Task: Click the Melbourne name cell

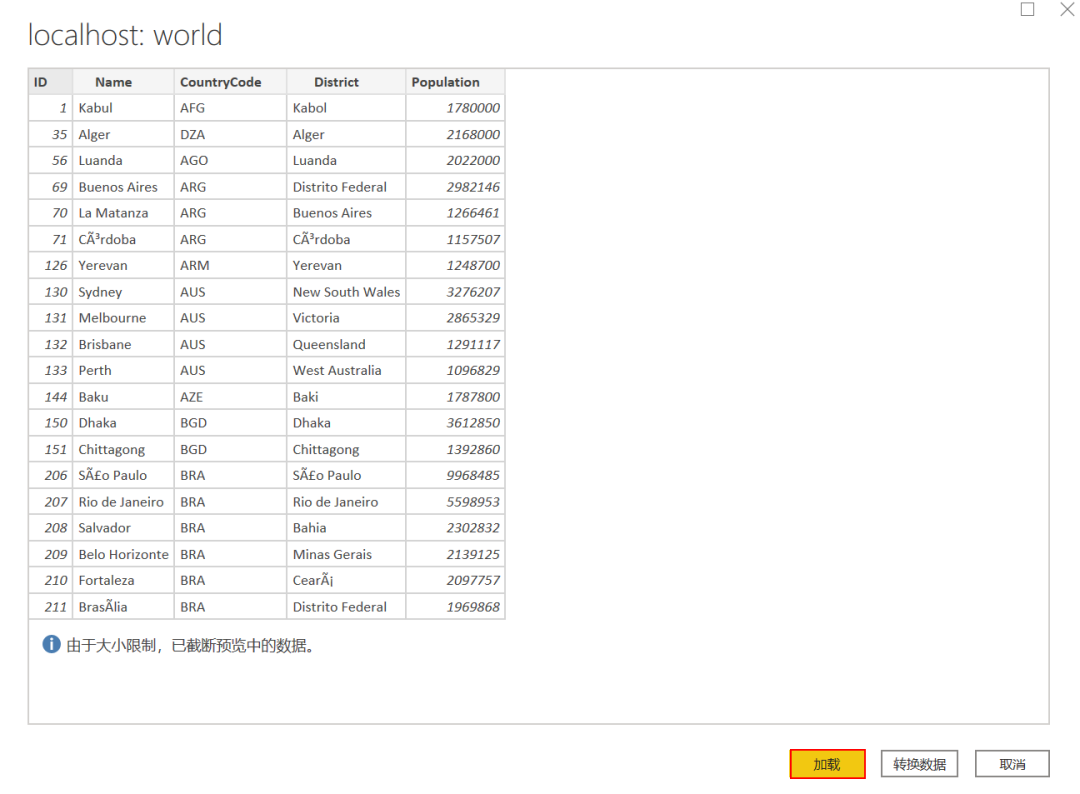Action: [123, 318]
